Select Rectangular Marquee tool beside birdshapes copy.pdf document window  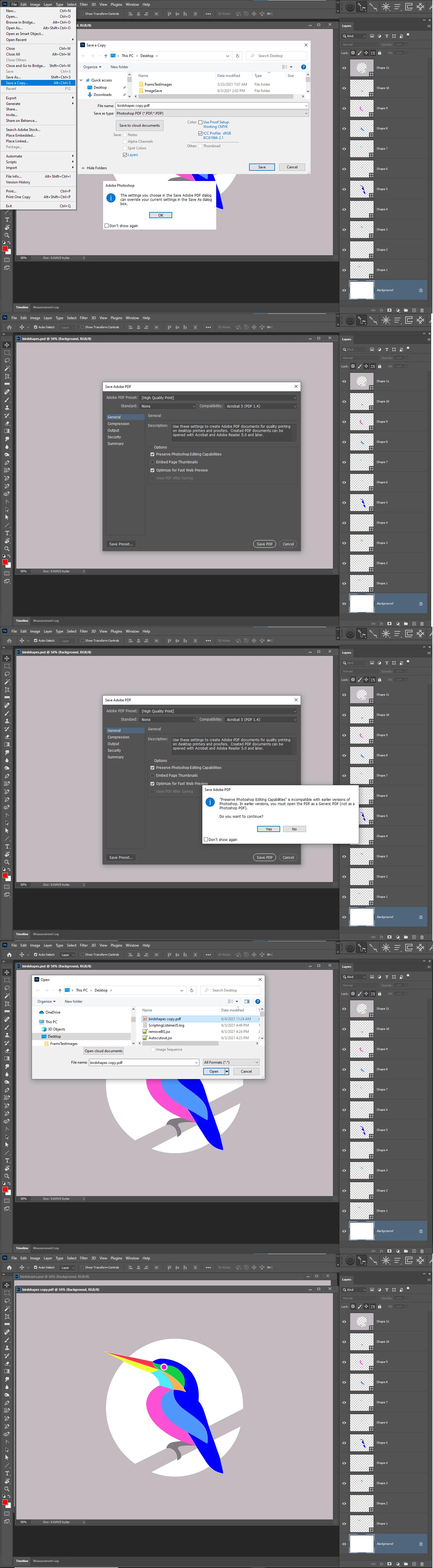click(x=7, y=1293)
